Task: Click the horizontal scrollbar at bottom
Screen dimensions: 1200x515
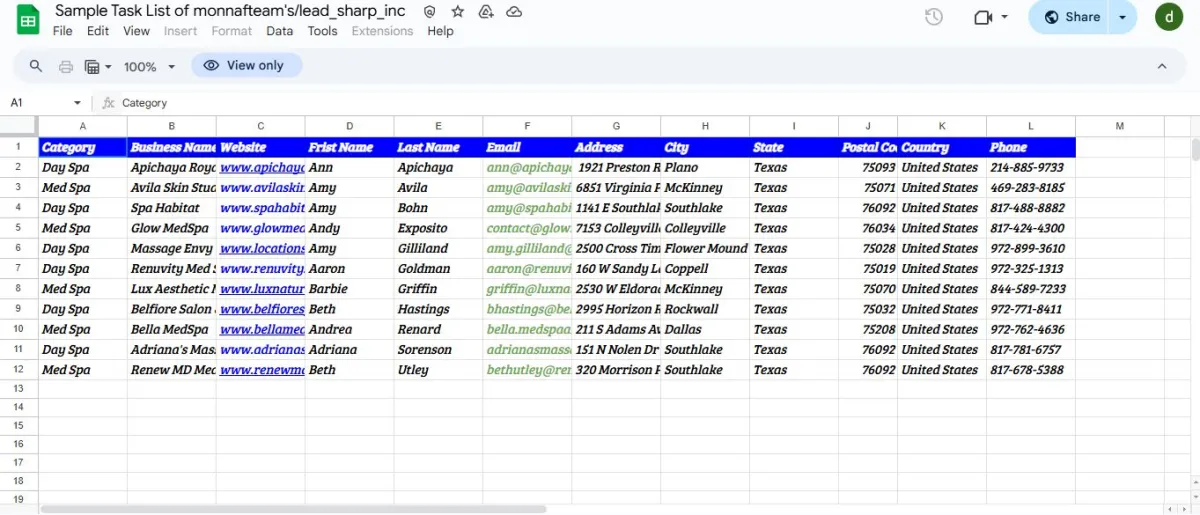Action: pyautogui.click(x=293, y=509)
